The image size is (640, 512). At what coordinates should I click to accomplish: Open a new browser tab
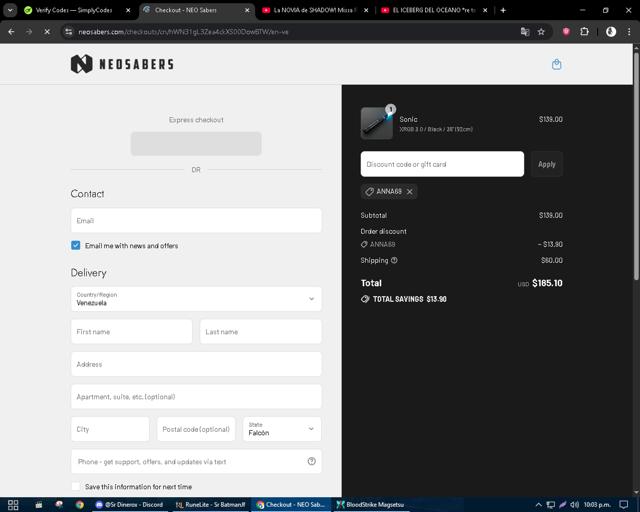click(503, 10)
